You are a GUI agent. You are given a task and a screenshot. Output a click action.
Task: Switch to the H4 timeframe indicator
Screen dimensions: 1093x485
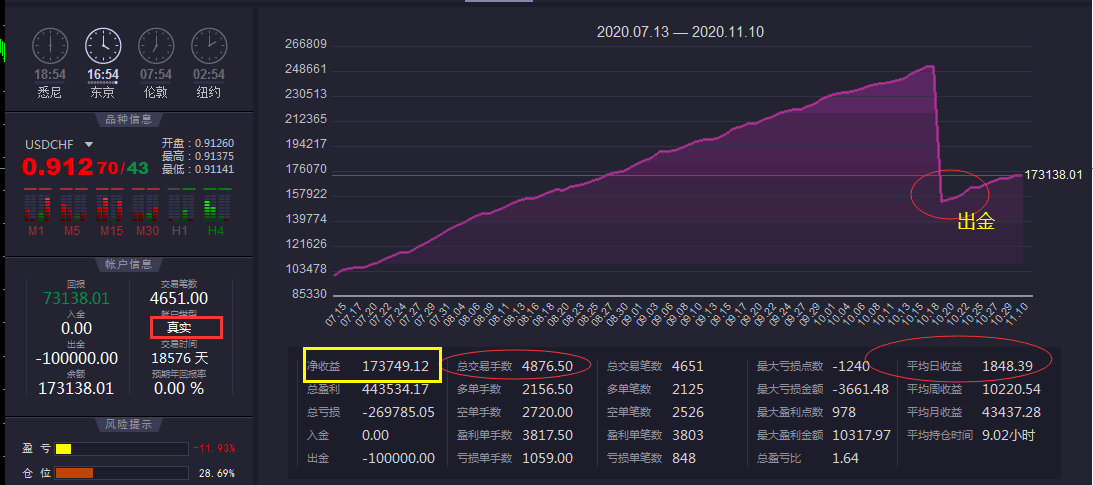click(x=215, y=206)
